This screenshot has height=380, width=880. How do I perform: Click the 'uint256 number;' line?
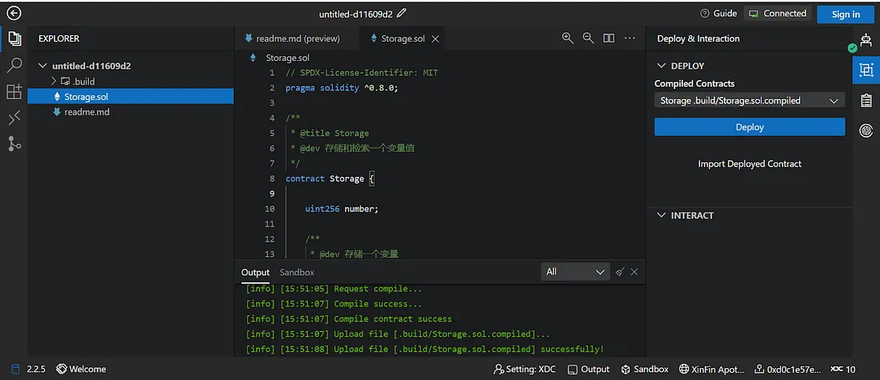pos(342,209)
